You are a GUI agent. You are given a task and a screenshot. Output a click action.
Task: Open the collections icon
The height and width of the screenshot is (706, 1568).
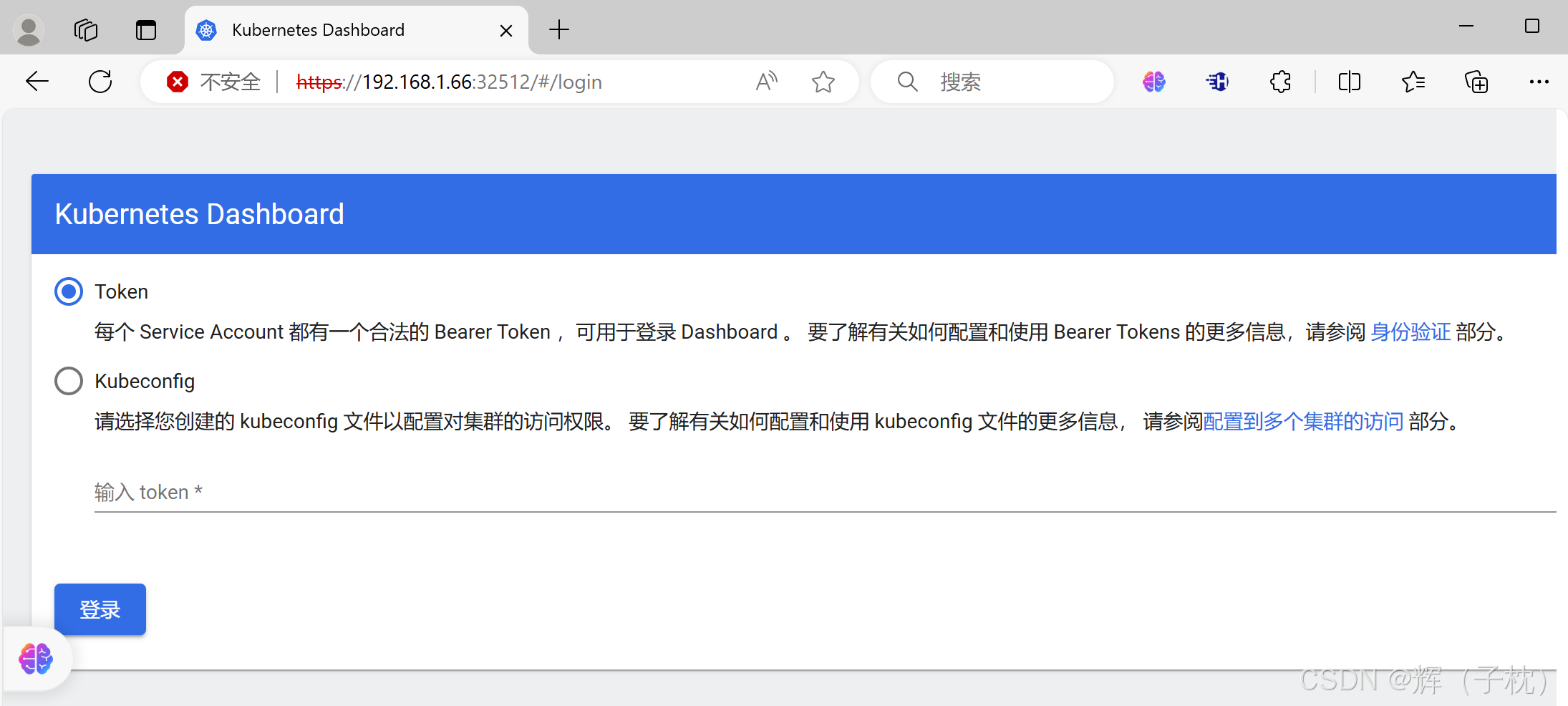1476,82
